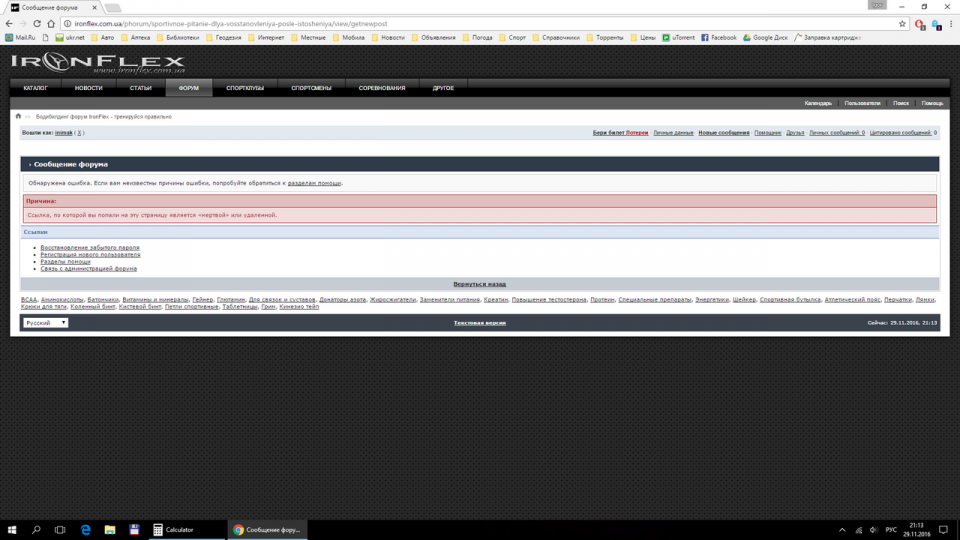Image resolution: width=960 pixels, height=540 pixels.
Task: Open the КАТАЛОГ navigation tab
Action: [x=36, y=88]
